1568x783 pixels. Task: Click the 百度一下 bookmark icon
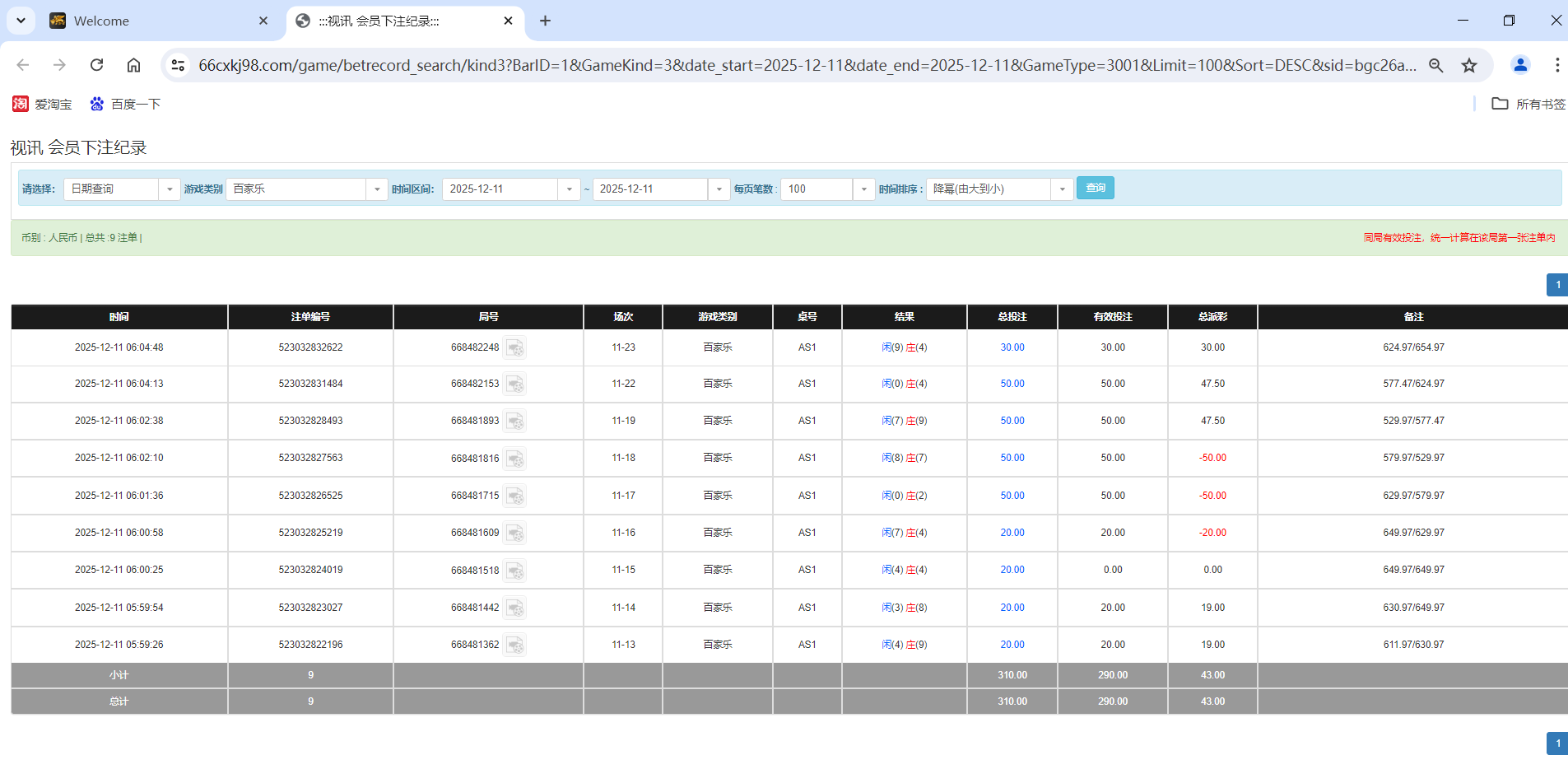coord(97,104)
